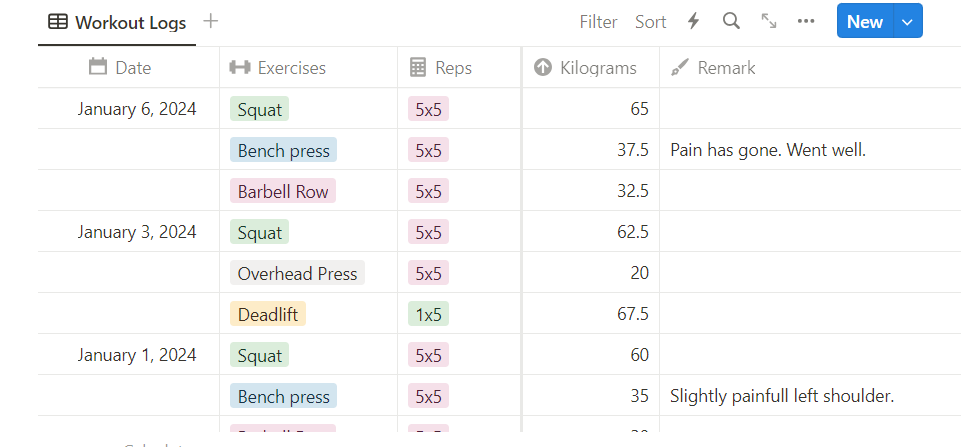
Task: Add a new view with plus icon
Action: coord(210,21)
